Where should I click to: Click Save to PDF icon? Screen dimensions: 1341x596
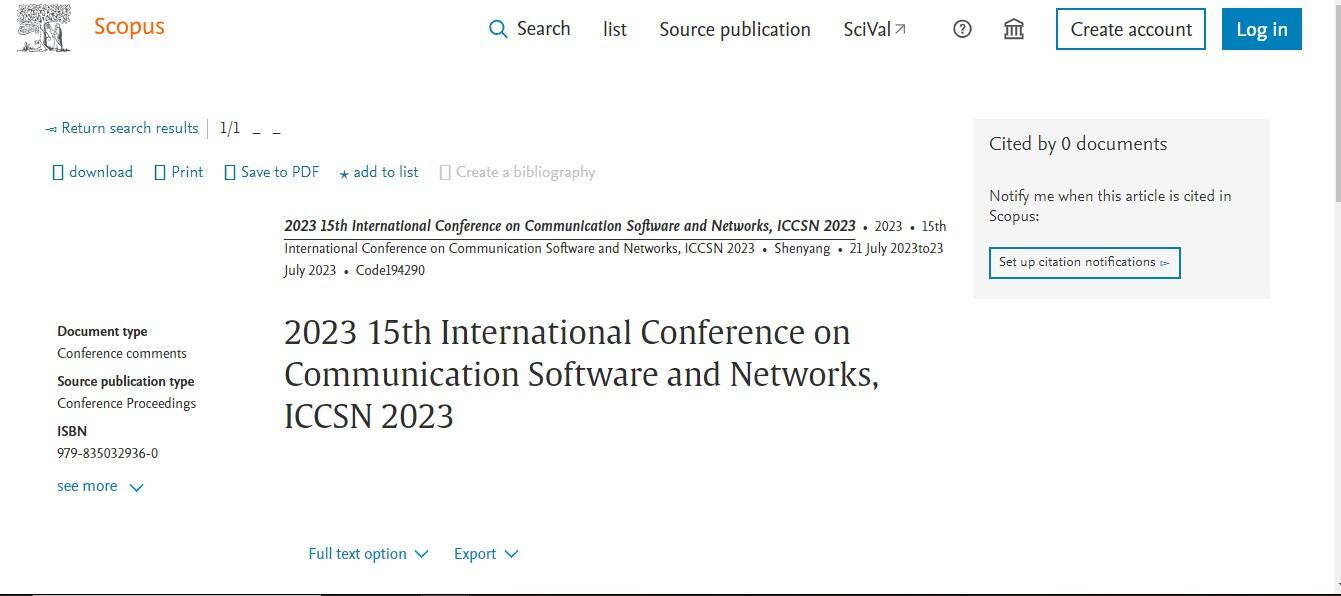(x=230, y=172)
